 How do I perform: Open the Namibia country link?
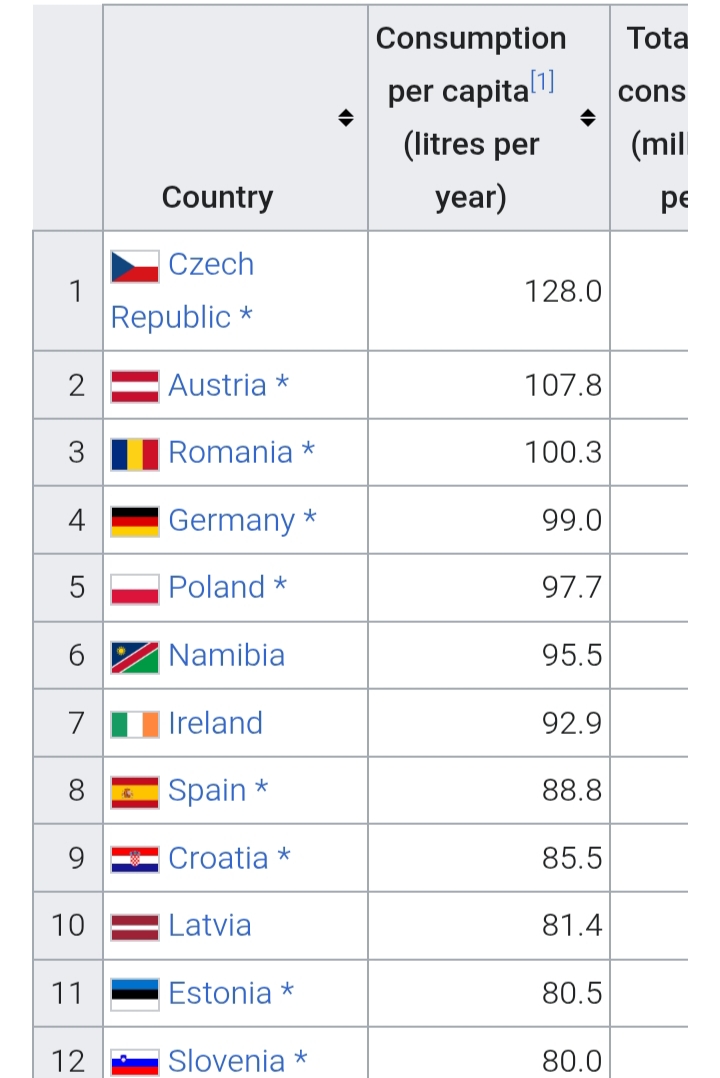226,655
